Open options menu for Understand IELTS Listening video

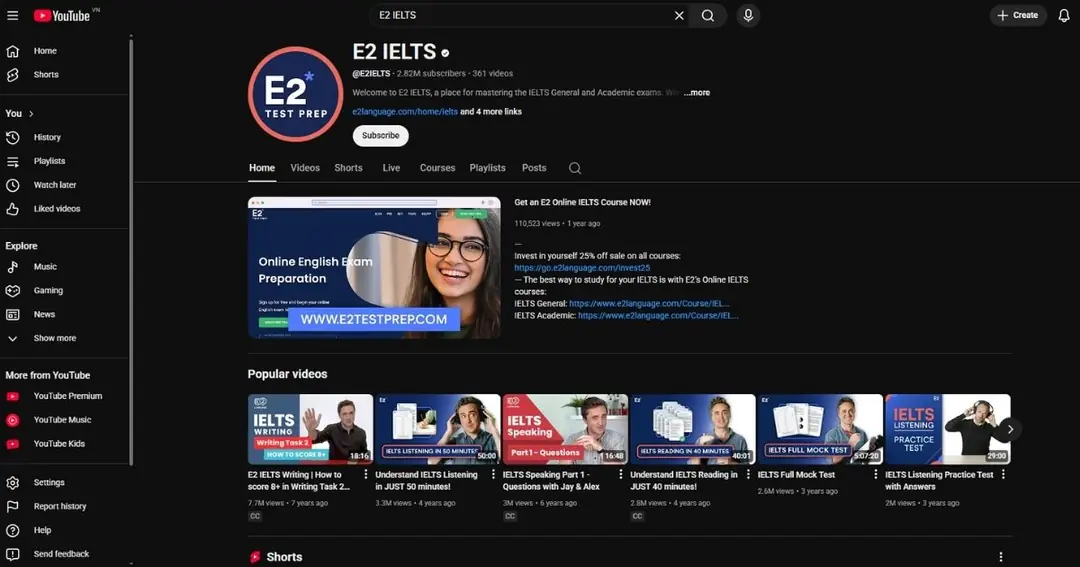(x=493, y=475)
